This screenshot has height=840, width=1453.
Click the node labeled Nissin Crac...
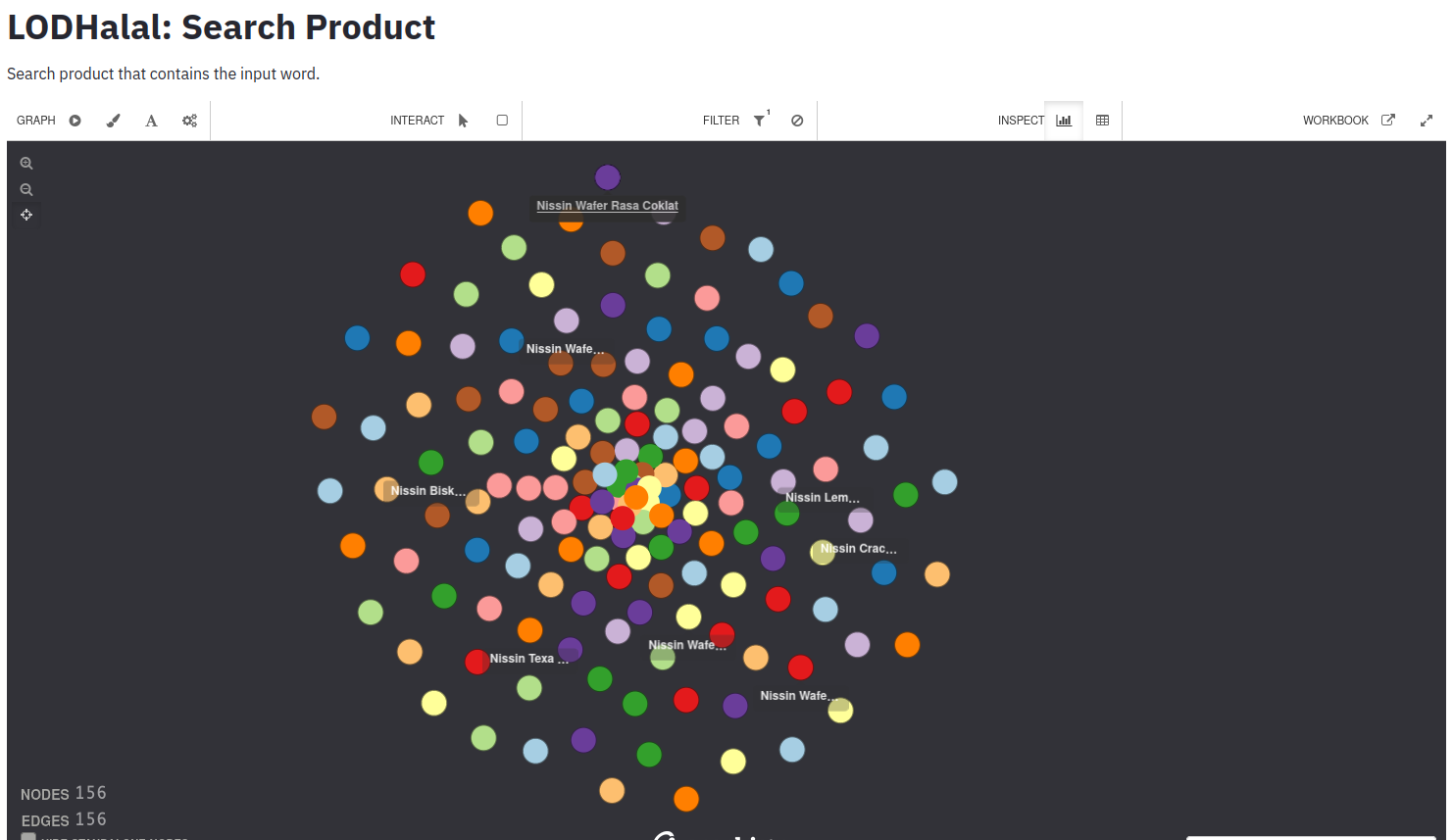tap(823, 549)
